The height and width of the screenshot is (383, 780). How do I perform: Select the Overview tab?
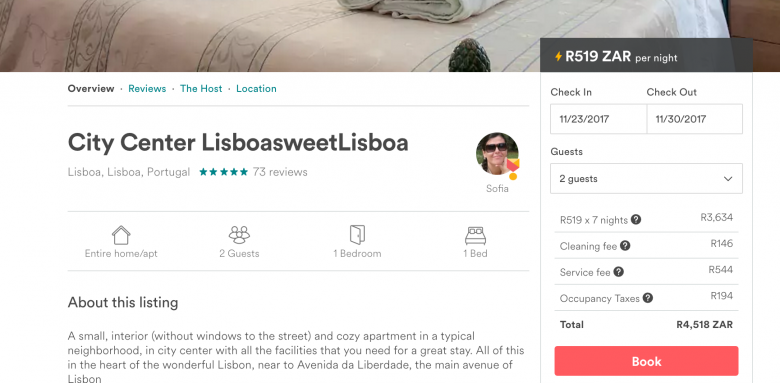pyautogui.click(x=91, y=89)
